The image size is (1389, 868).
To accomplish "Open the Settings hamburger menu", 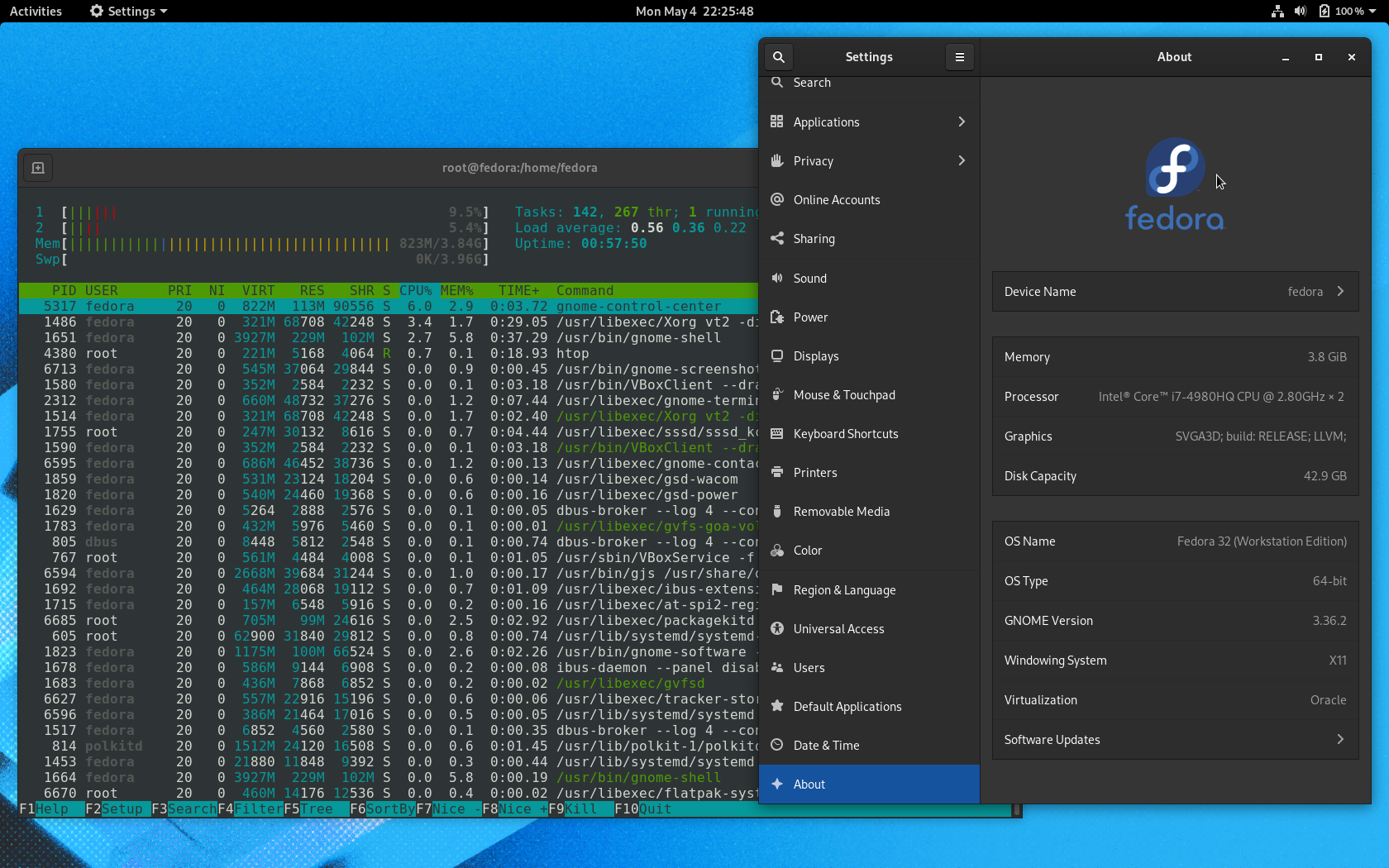I will click(x=959, y=57).
